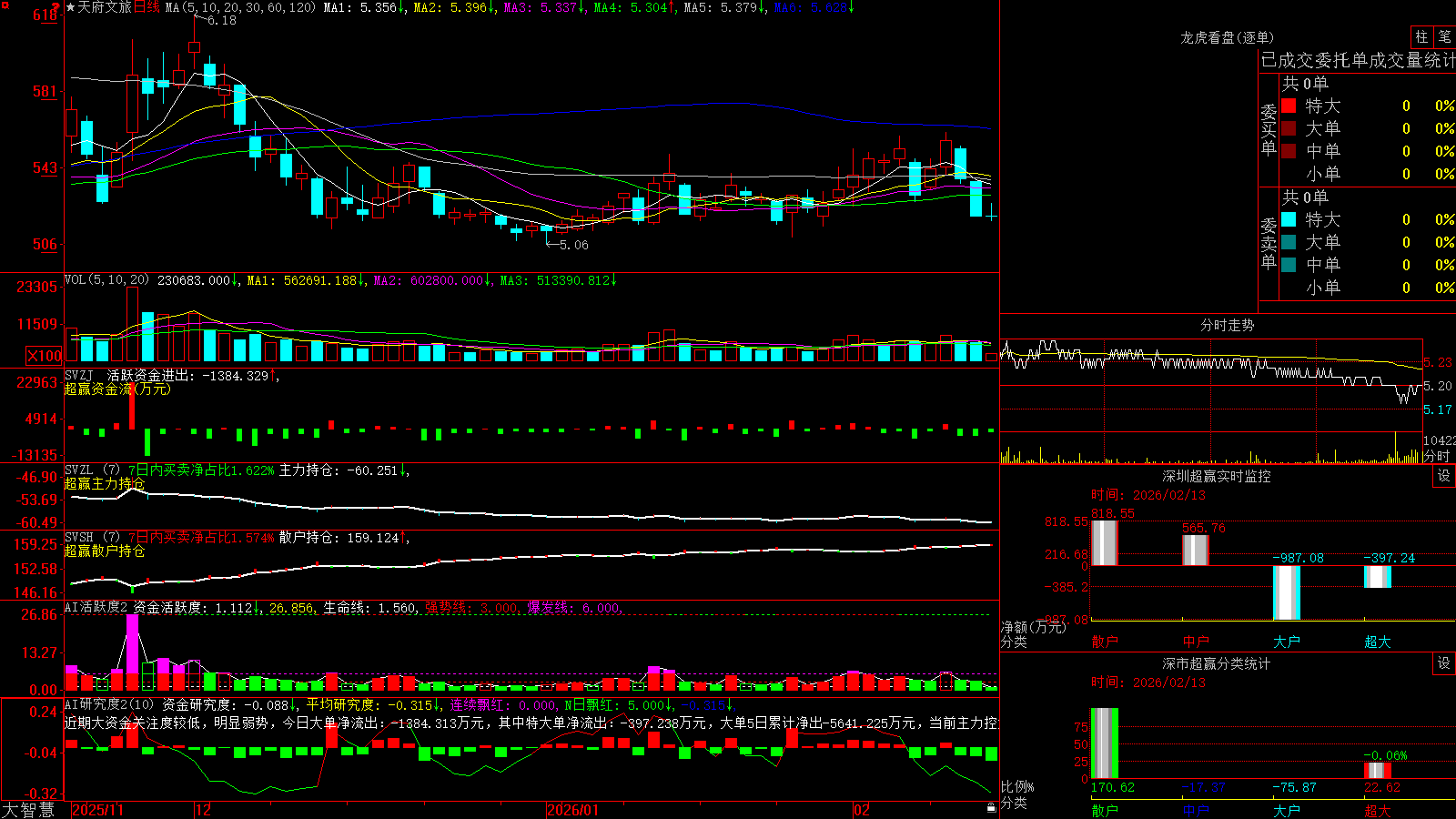This screenshot has height=819, width=1456.
Task: Click MA(5,10,20,30,60,120) indicator parameters
Action: click(240, 7)
